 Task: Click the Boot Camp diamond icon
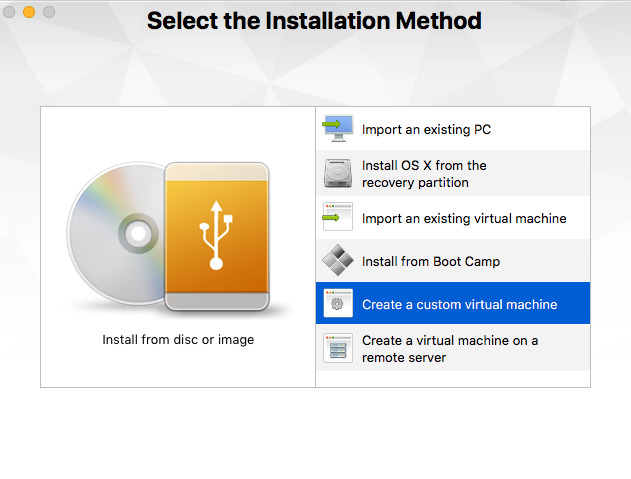337,261
